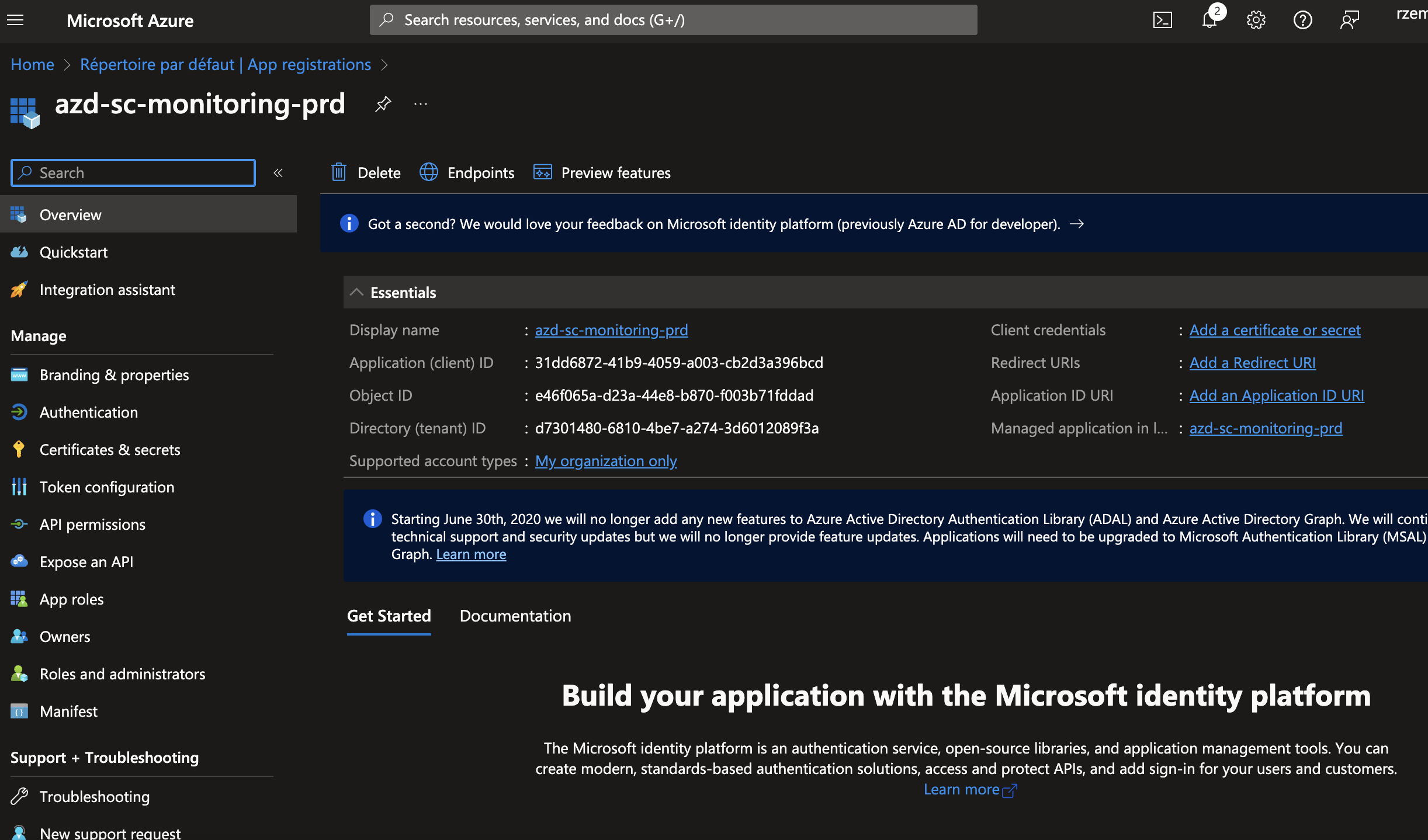Click Add a certificate or secret
Viewport: 1428px width, 840px height.
tap(1275, 330)
